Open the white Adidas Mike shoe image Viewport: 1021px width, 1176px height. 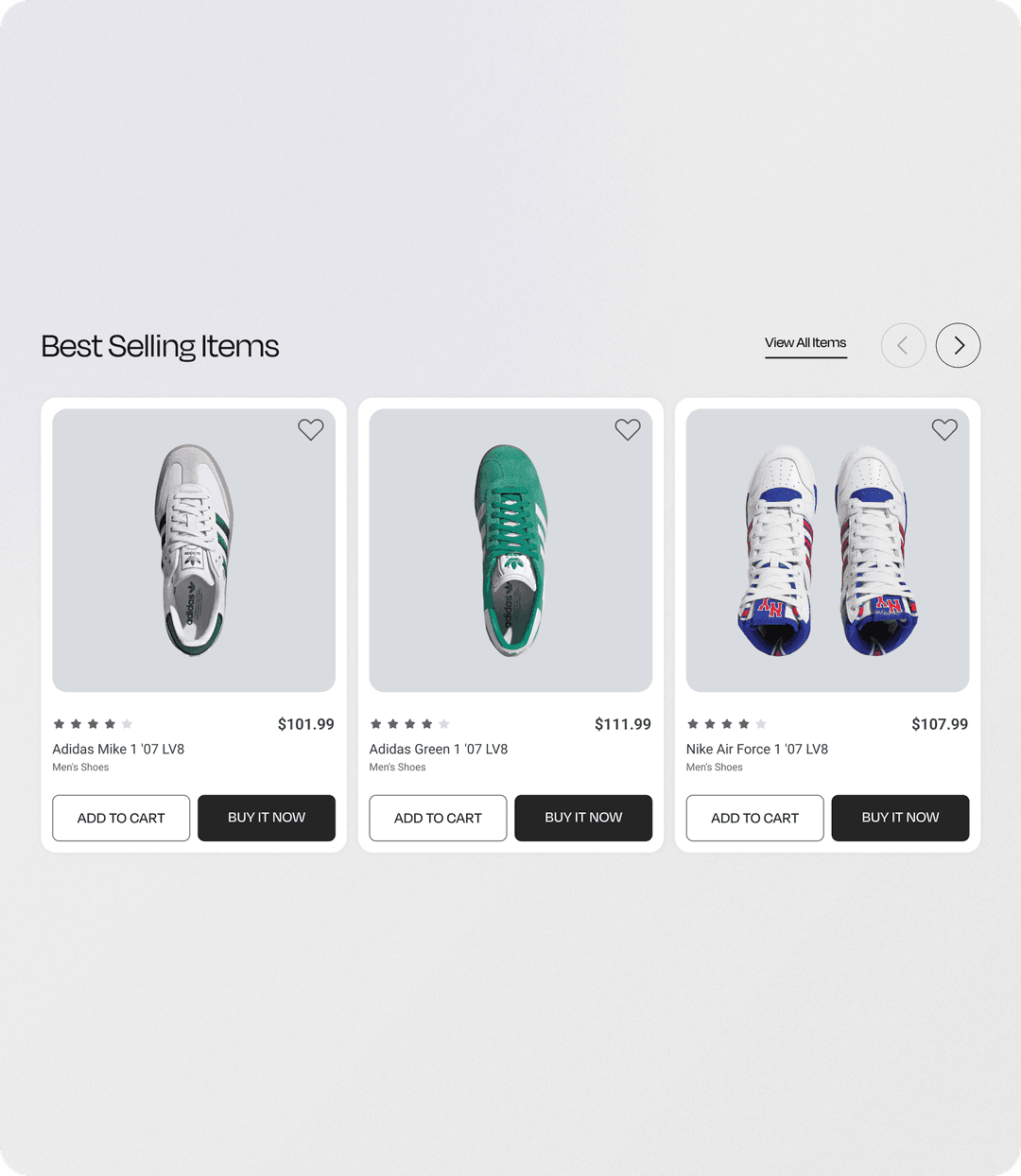click(194, 550)
